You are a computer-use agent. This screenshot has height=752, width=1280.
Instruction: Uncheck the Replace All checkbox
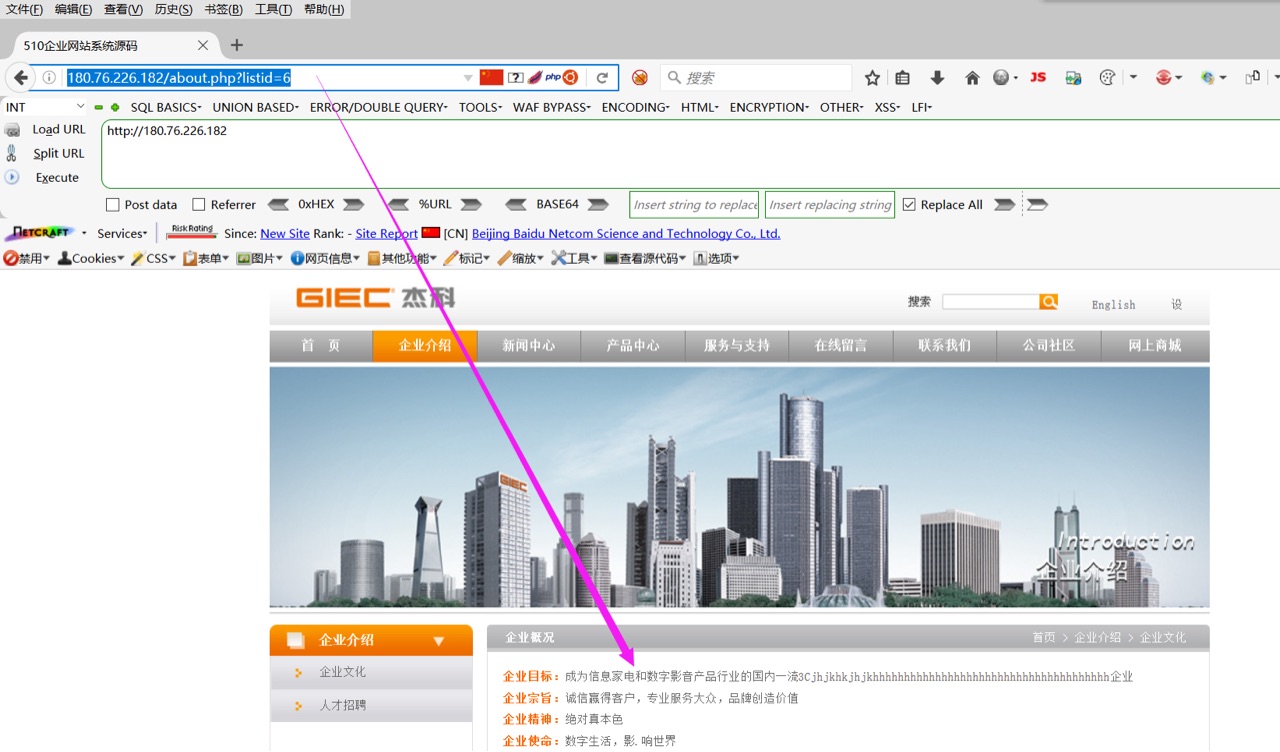coord(909,204)
